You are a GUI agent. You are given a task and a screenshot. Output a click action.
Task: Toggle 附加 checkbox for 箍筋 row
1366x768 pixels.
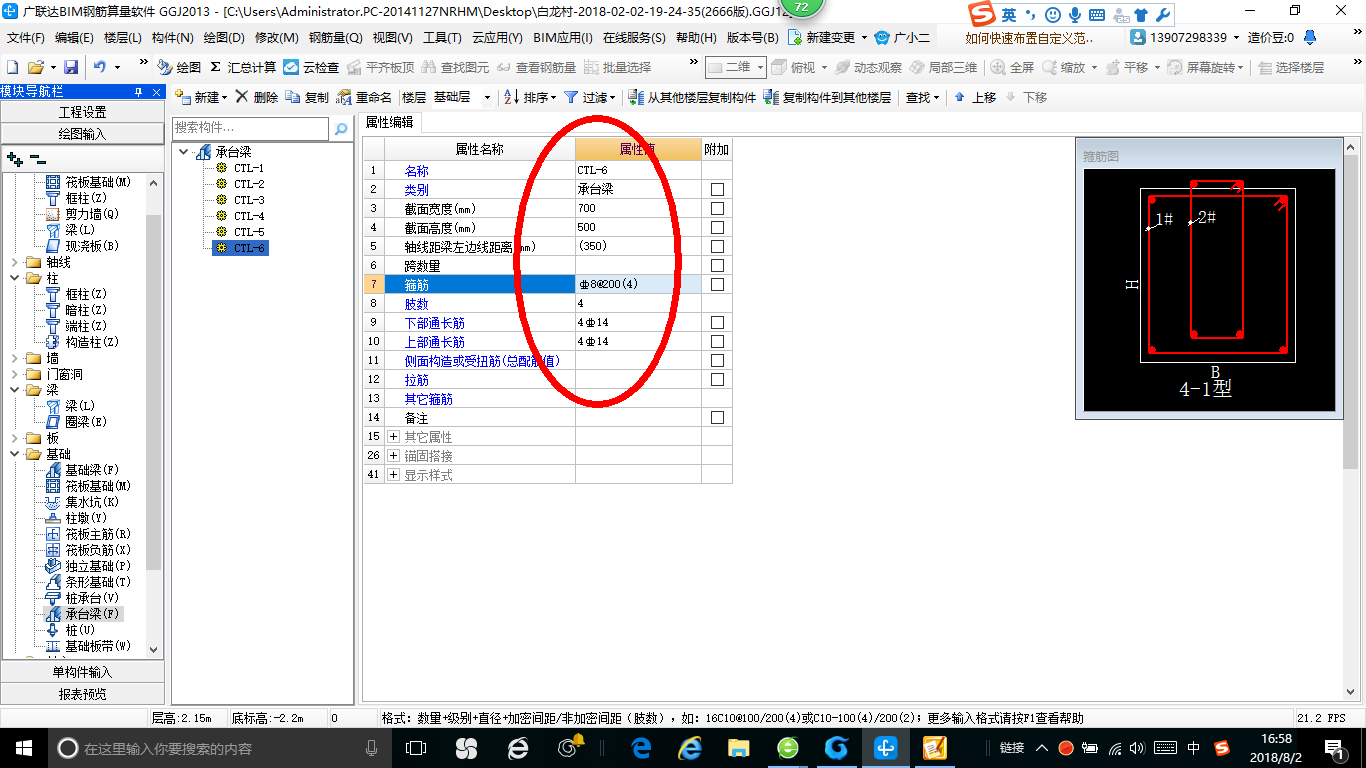tap(717, 285)
